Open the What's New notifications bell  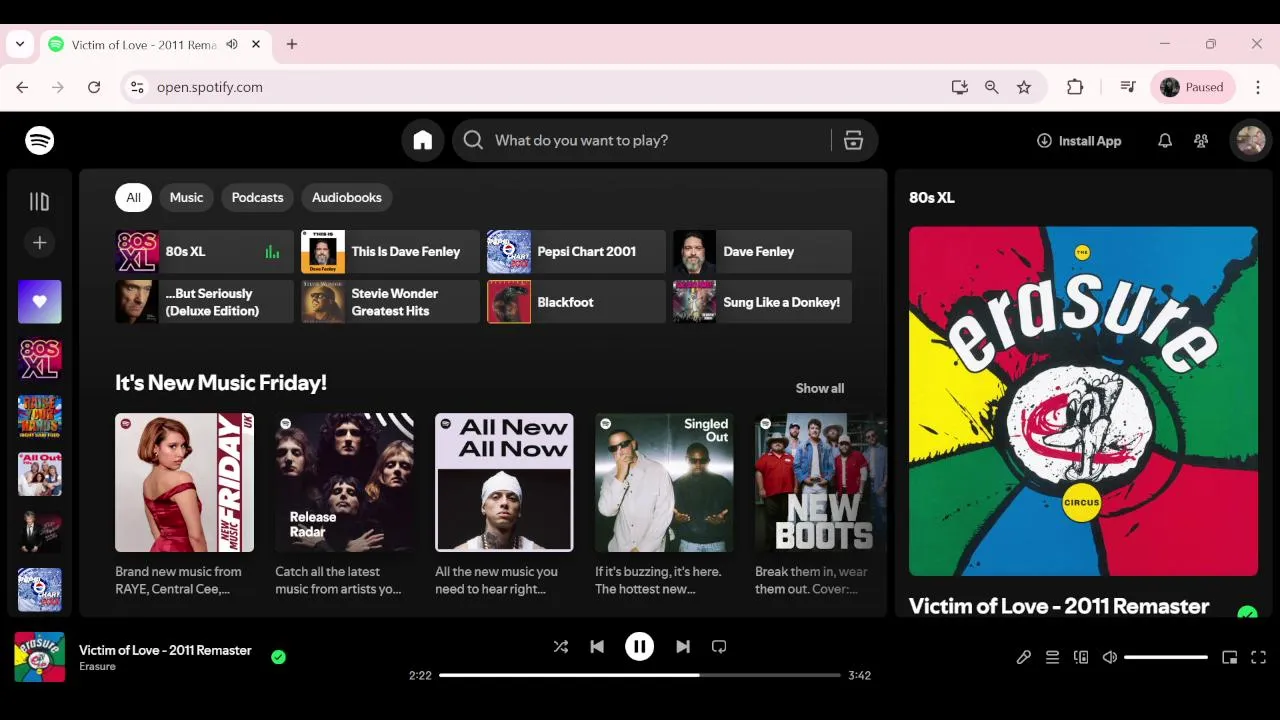[x=1165, y=141]
